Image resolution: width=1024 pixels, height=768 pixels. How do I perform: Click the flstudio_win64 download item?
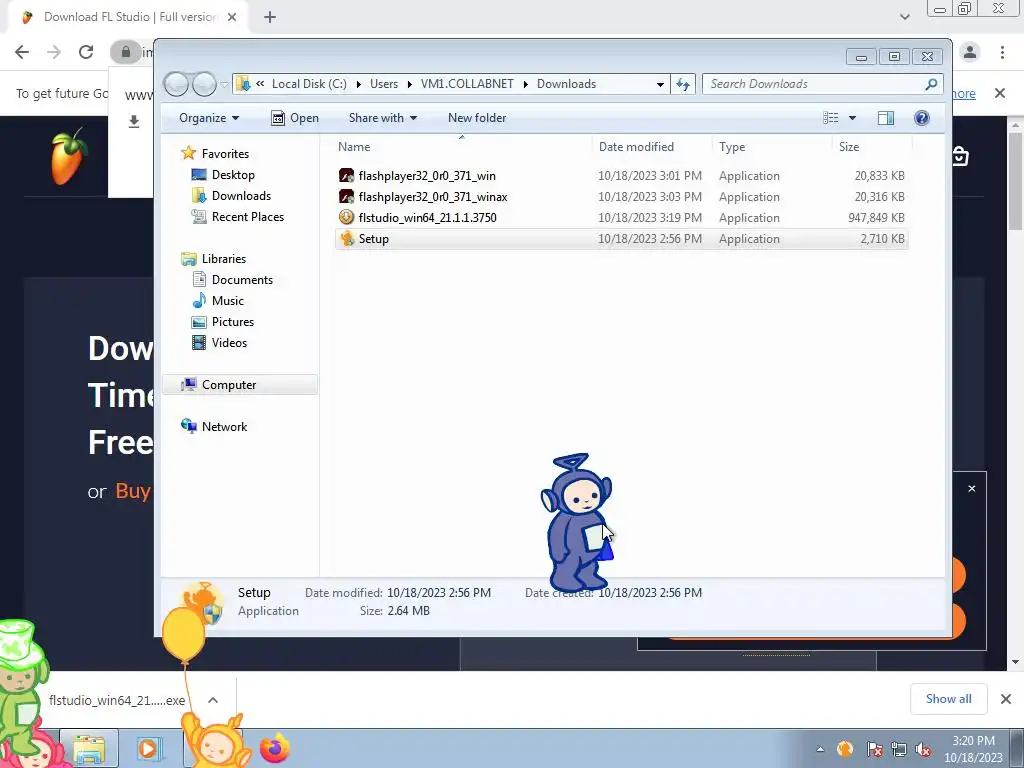(116, 700)
